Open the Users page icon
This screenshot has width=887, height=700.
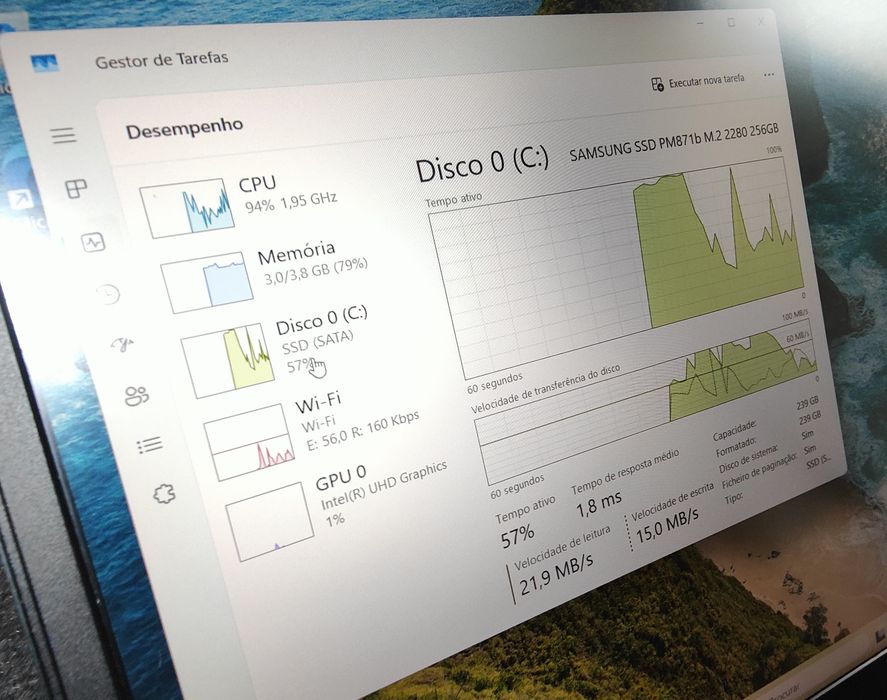coord(137,396)
